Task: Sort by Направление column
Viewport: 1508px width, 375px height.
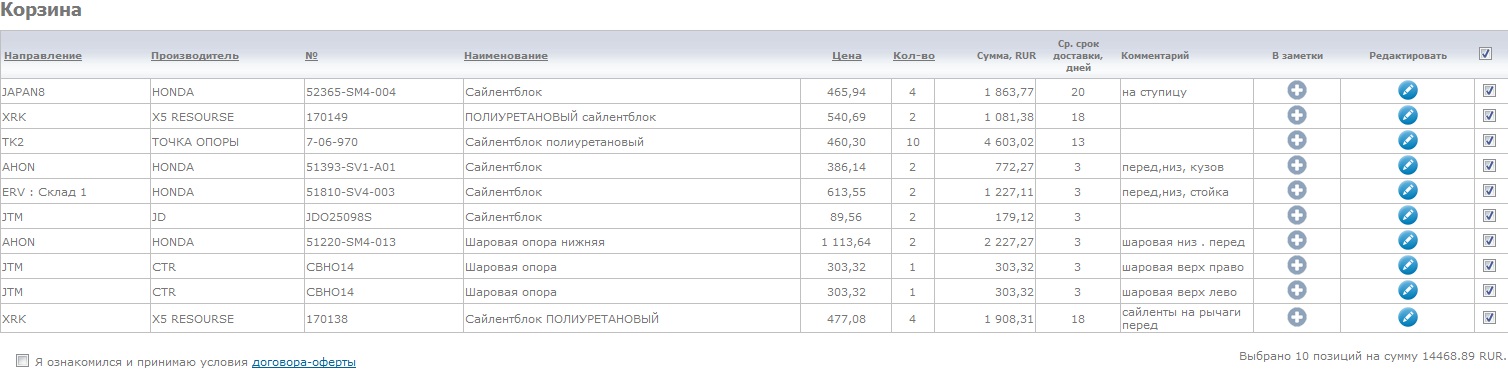Action: point(43,56)
